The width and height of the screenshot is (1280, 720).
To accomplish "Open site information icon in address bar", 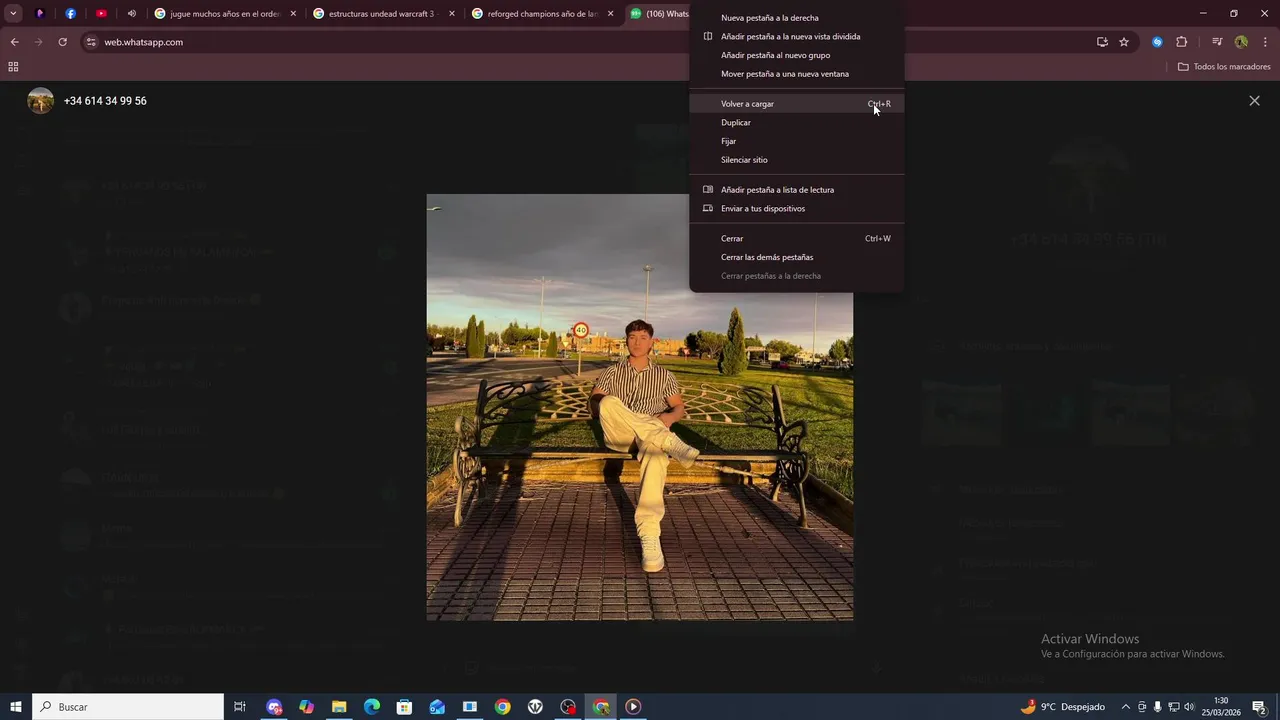I will [x=91, y=42].
